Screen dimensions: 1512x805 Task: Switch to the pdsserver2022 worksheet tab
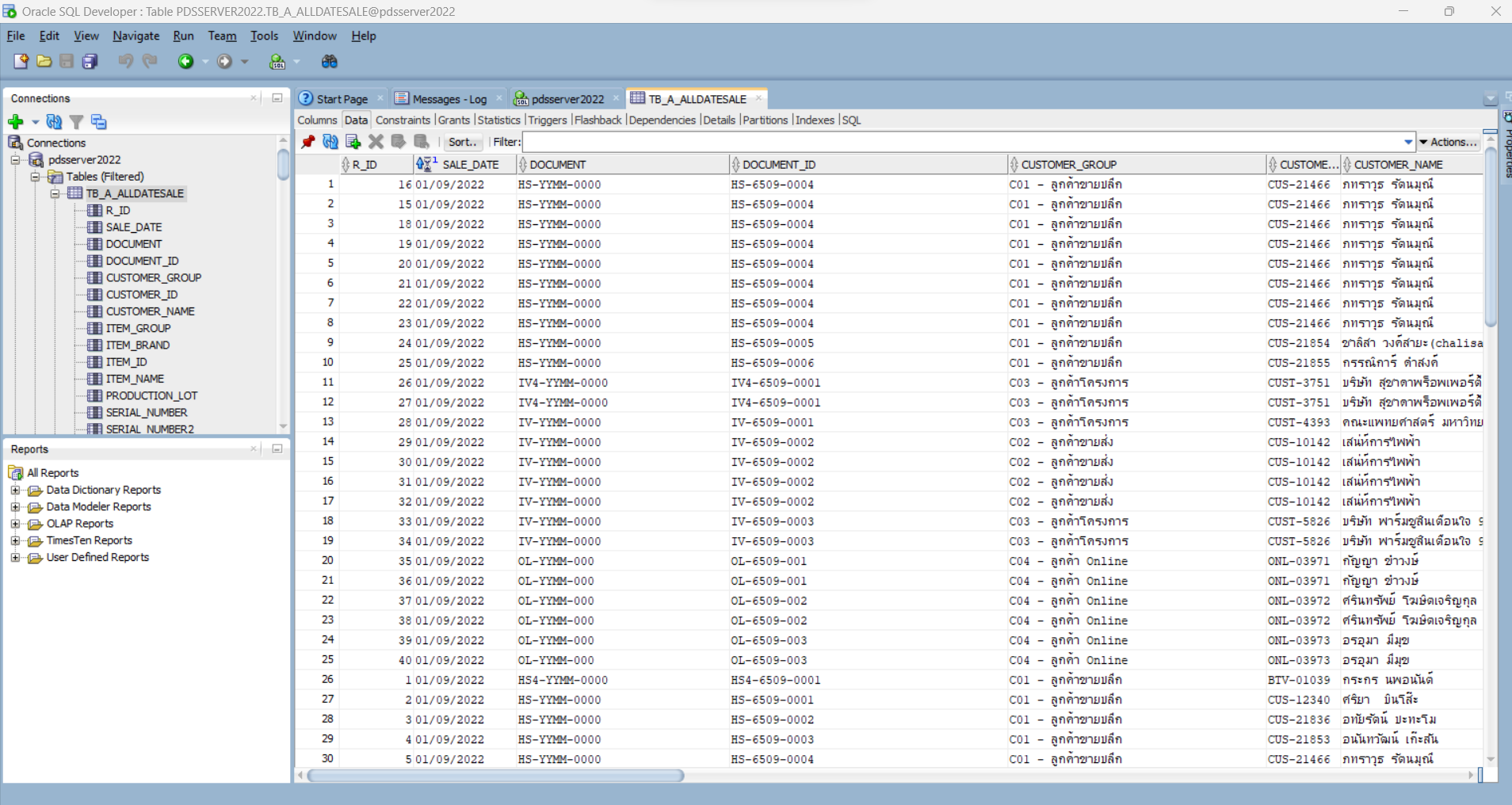[567, 99]
